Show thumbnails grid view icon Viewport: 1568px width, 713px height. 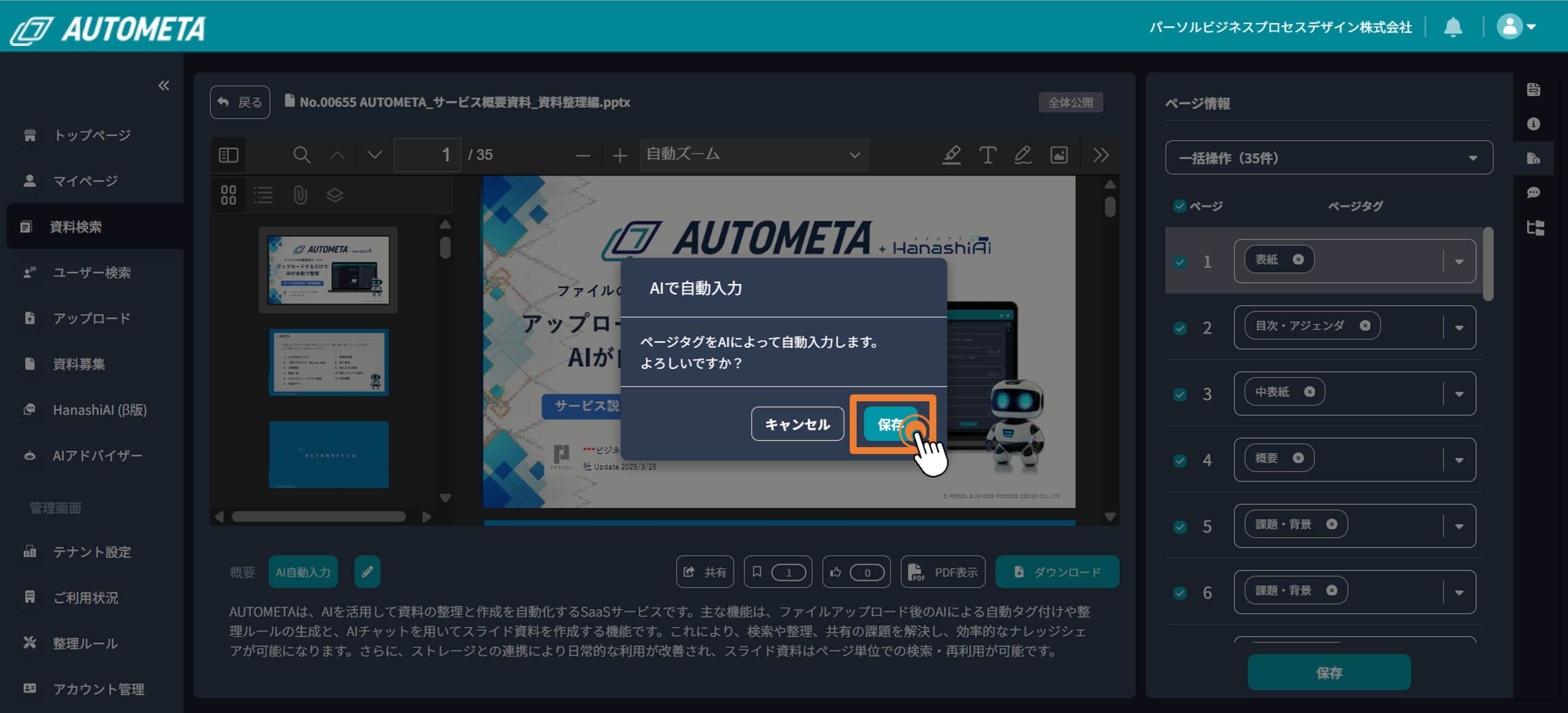(228, 195)
